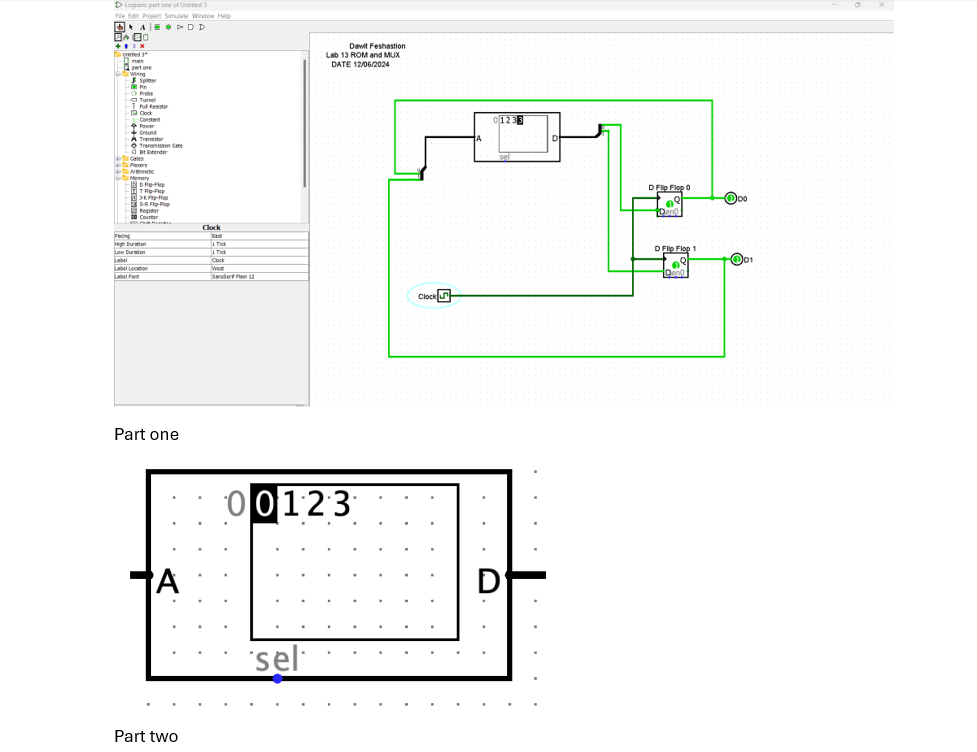Toggle the D0 output pin state
The width and height of the screenshot is (977, 752).
730,199
